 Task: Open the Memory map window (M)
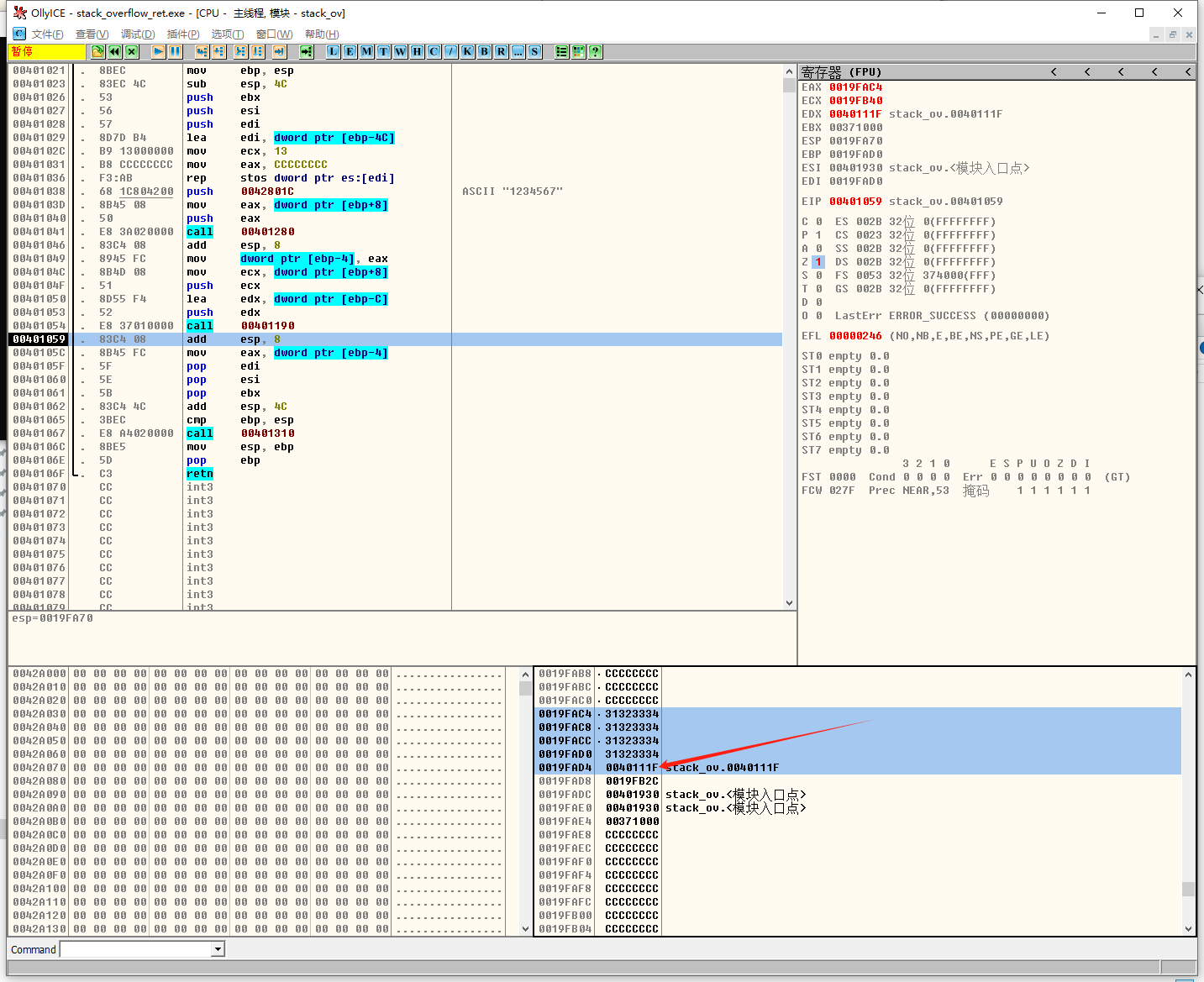(x=366, y=52)
